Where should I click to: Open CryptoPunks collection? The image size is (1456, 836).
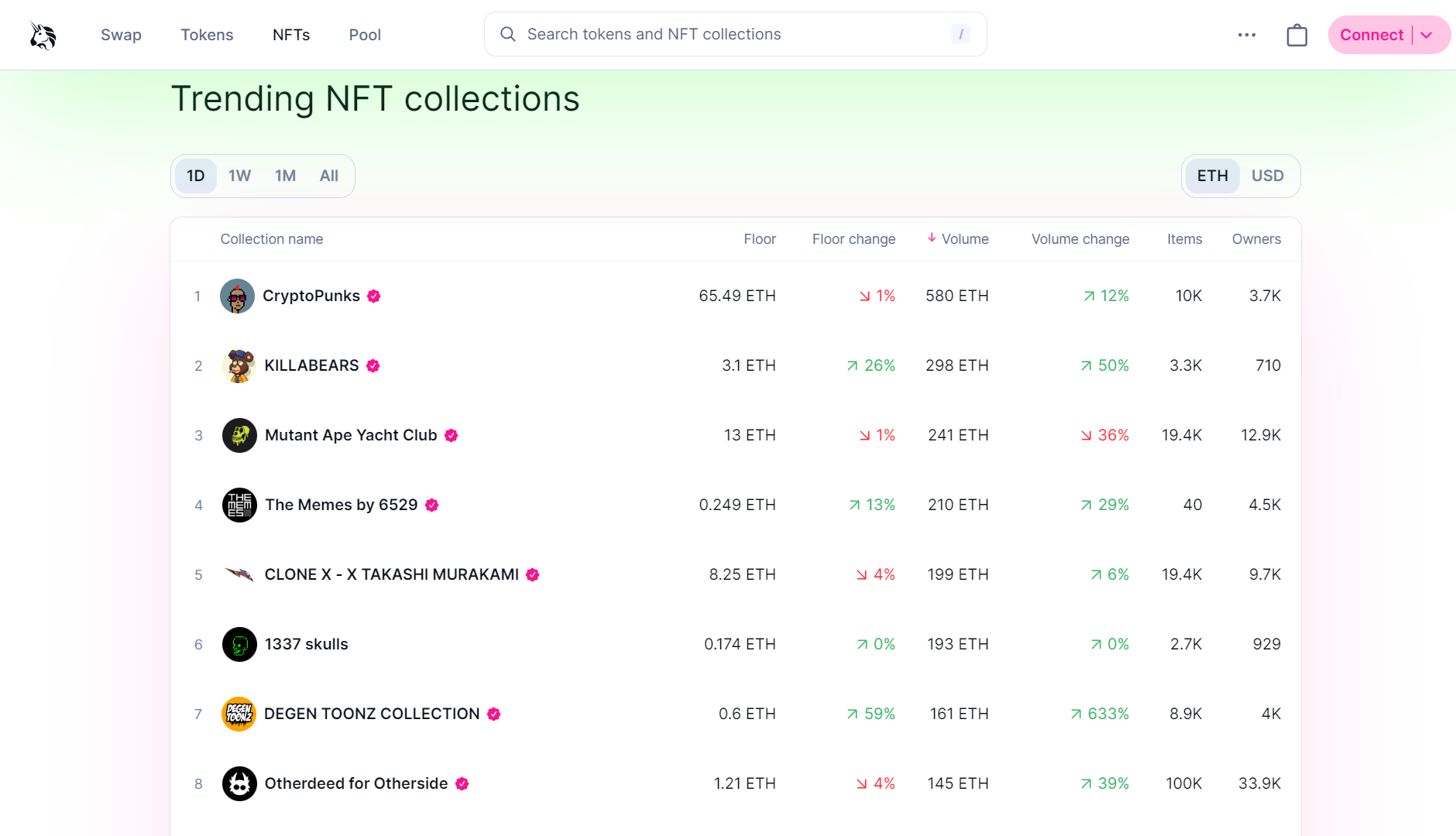311,296
